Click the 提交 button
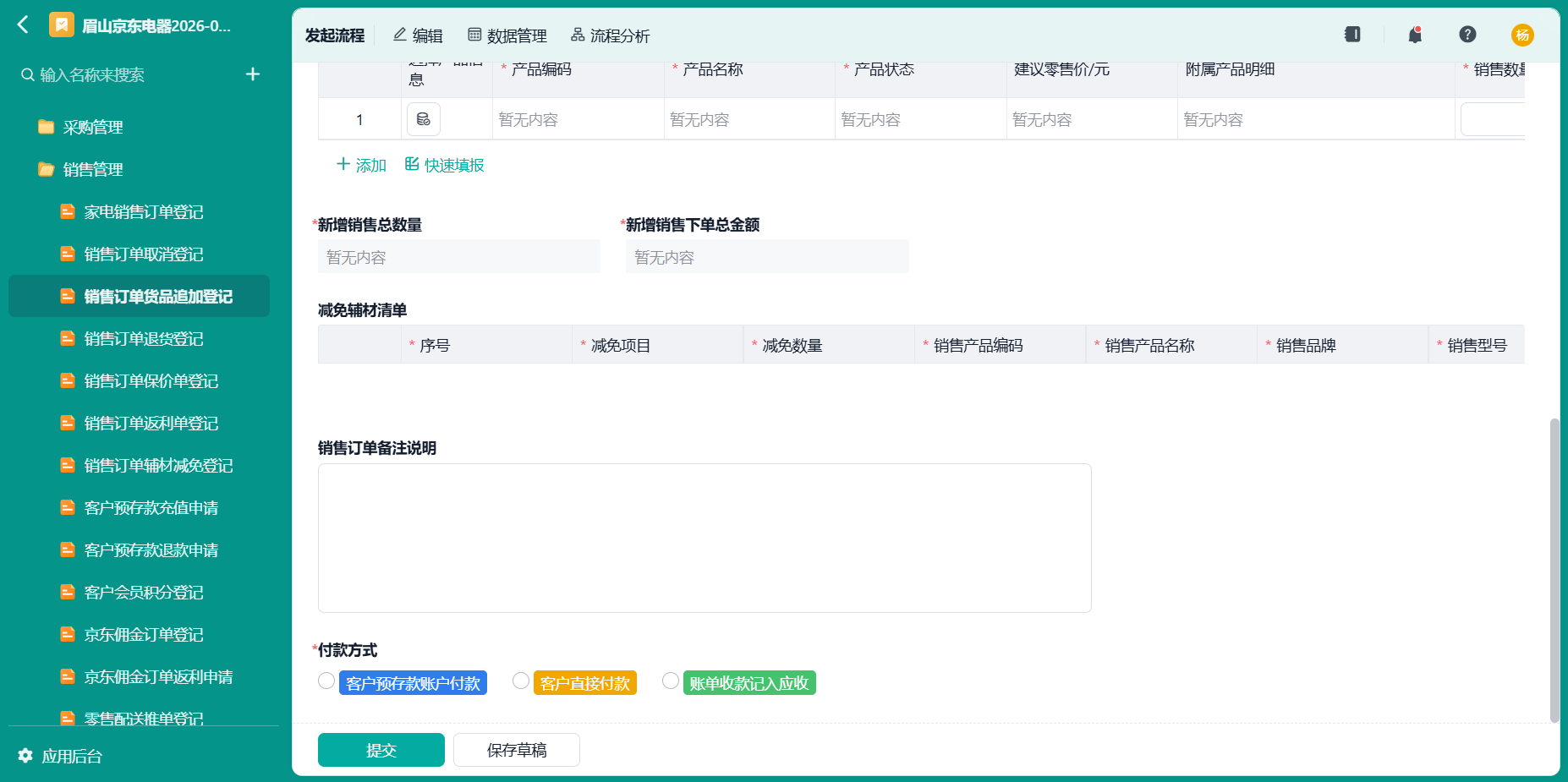The image size is (1568, 782). tap(381, 750)
